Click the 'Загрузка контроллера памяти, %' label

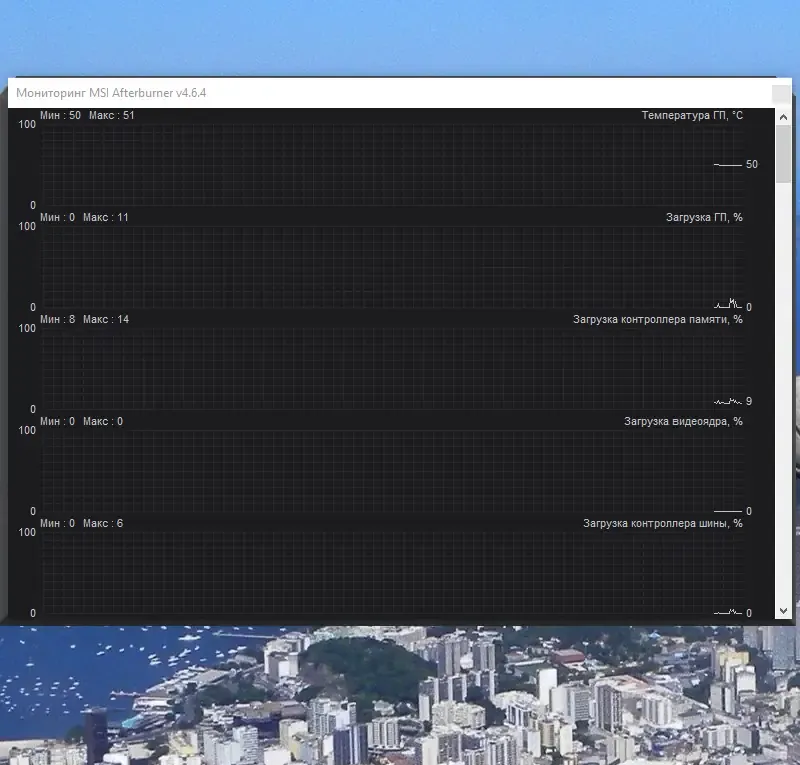tap(658, 319)
